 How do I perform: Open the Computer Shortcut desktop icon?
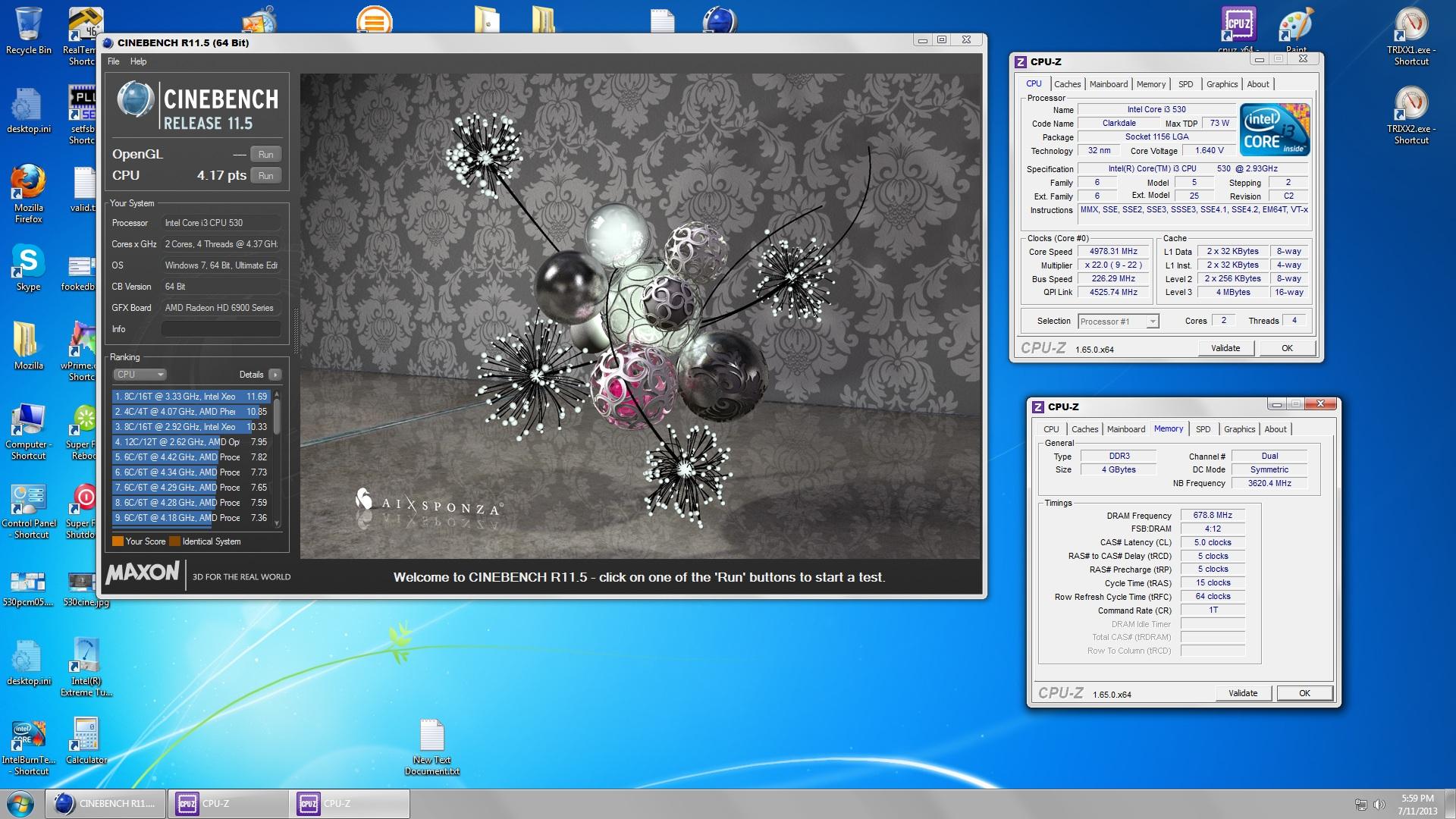29,432
